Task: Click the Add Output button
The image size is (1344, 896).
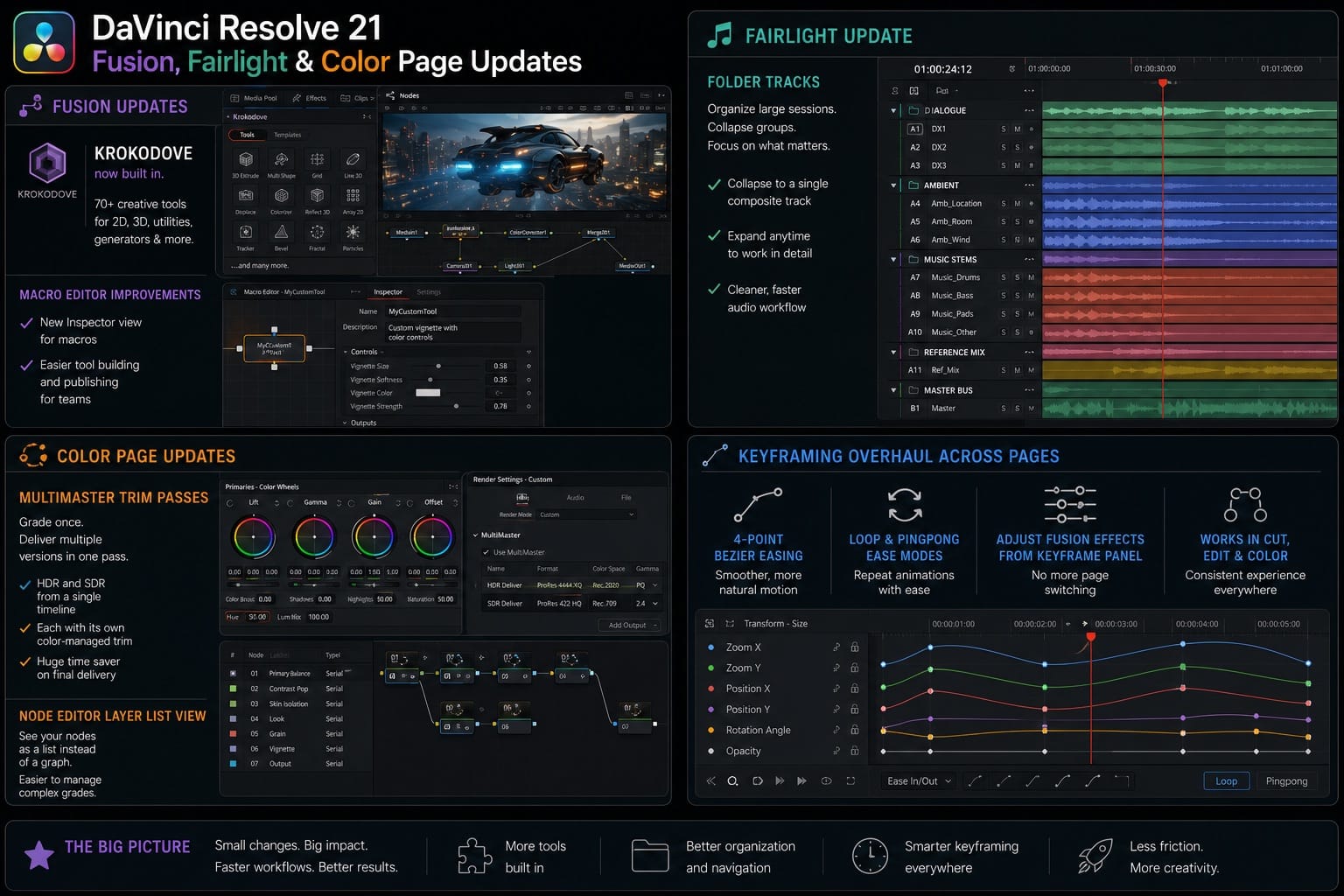Action: click(628, 625)
